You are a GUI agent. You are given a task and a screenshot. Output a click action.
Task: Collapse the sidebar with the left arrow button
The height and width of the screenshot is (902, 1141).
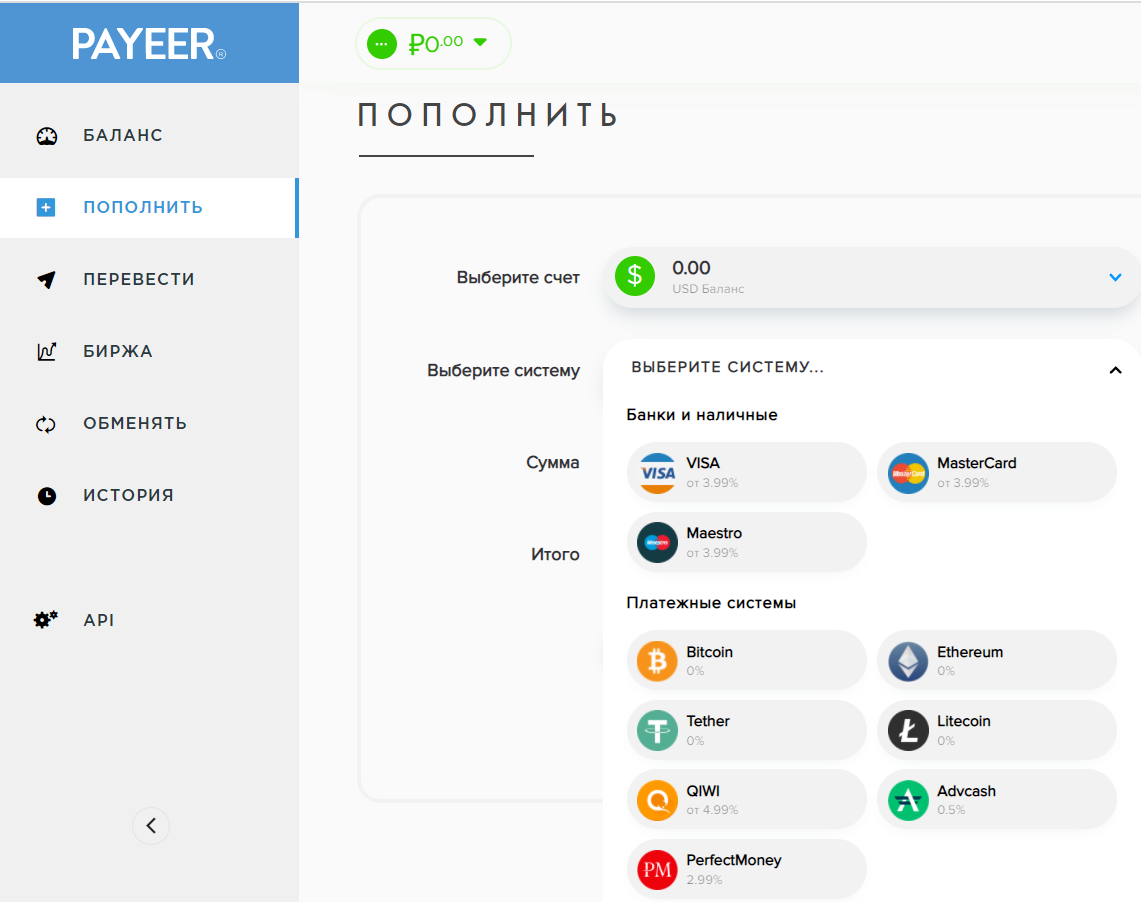(x=151, y=826)
